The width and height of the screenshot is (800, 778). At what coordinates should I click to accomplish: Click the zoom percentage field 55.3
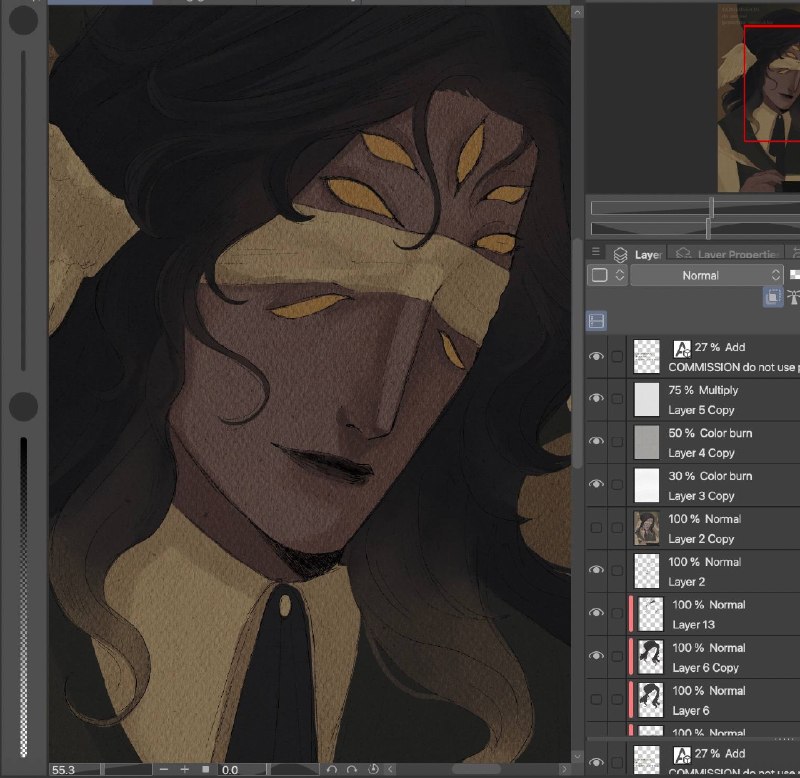(75, 770)
